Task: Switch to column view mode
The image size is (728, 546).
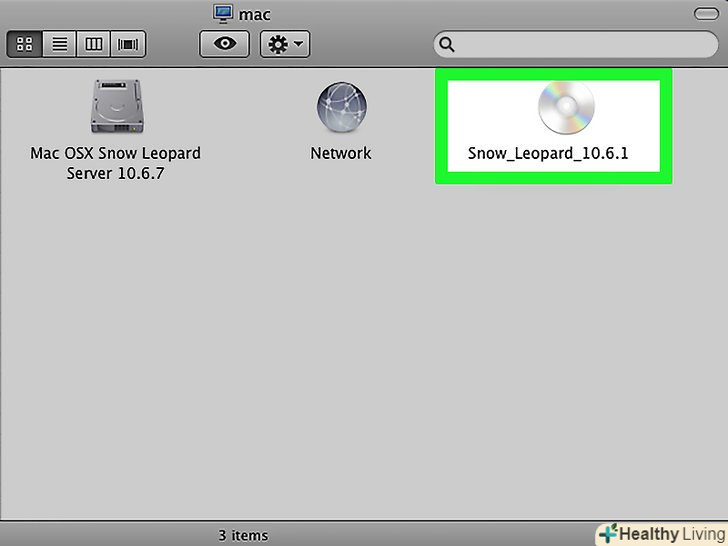Action: (x=93, y=44)
